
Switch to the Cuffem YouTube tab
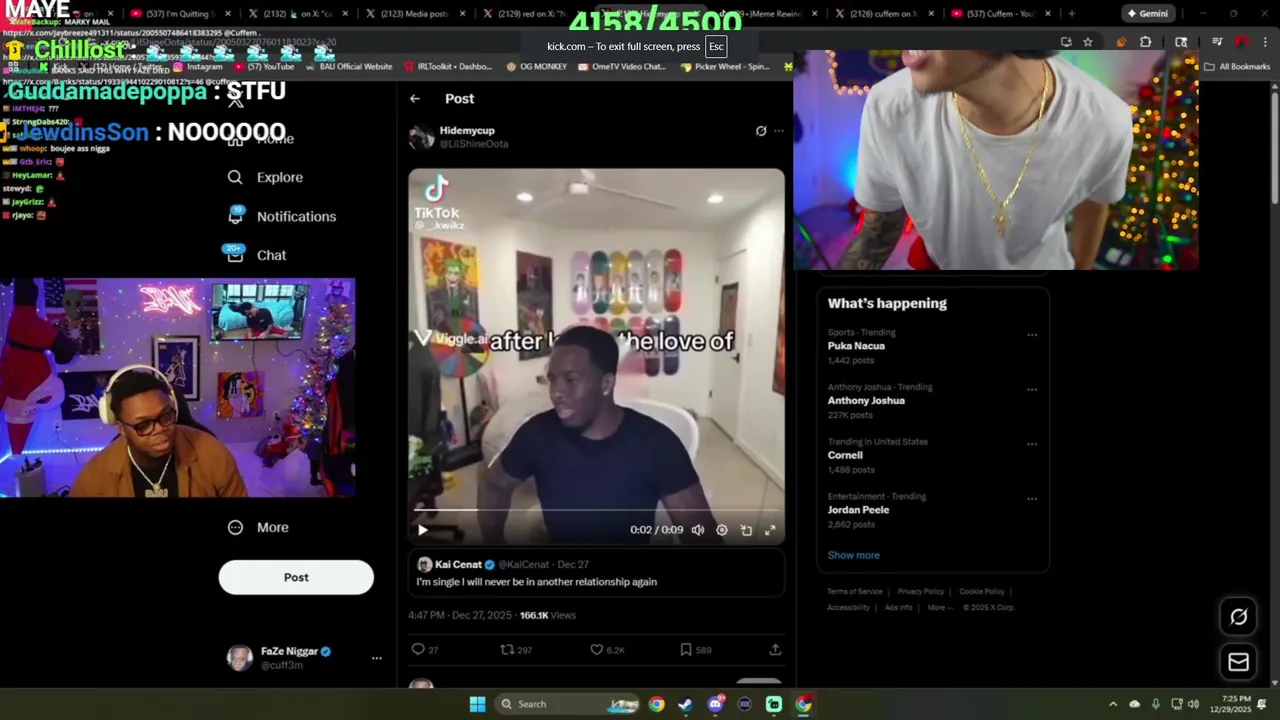tap(1000, 14)
